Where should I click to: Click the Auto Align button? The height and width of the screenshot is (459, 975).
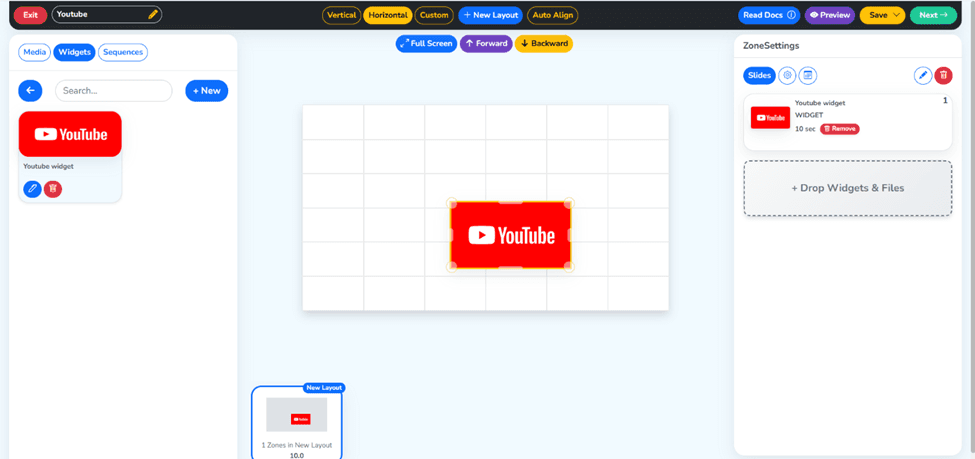[x=552, y=15]
